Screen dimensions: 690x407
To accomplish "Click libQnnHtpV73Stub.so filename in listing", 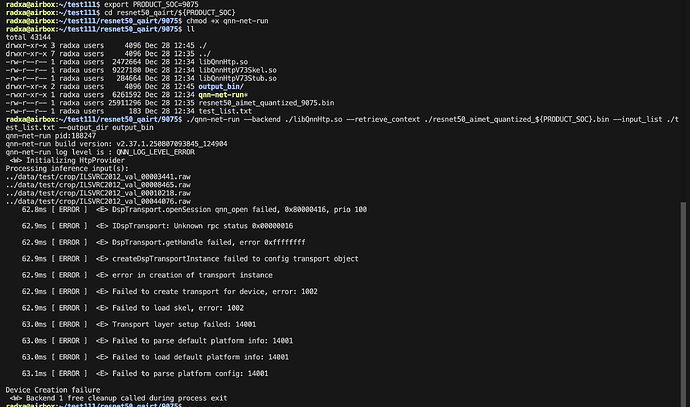I will [x=238, y=78].
